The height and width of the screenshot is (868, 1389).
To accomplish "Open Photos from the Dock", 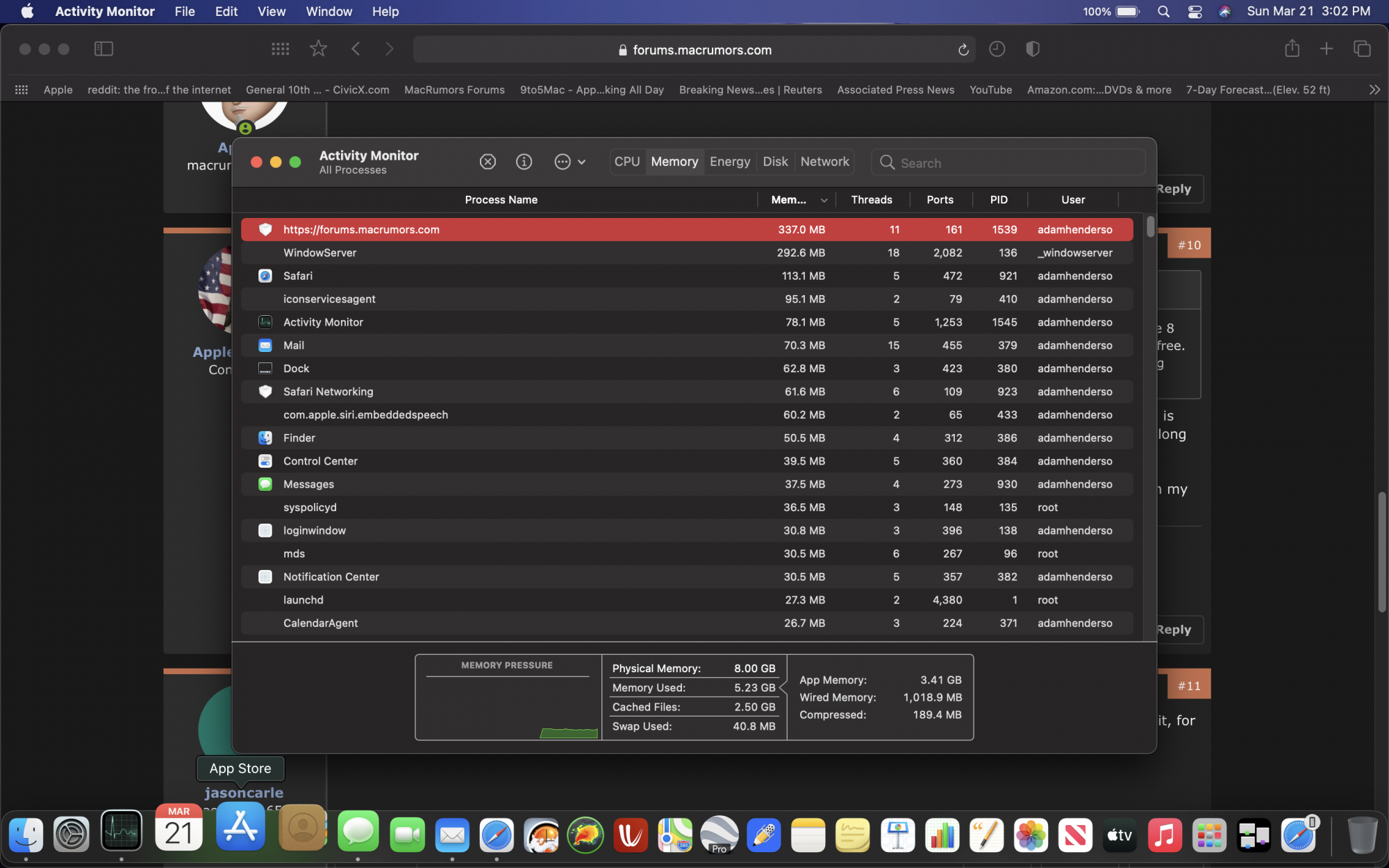I will pyautogui.click(x=1031, y=834).
